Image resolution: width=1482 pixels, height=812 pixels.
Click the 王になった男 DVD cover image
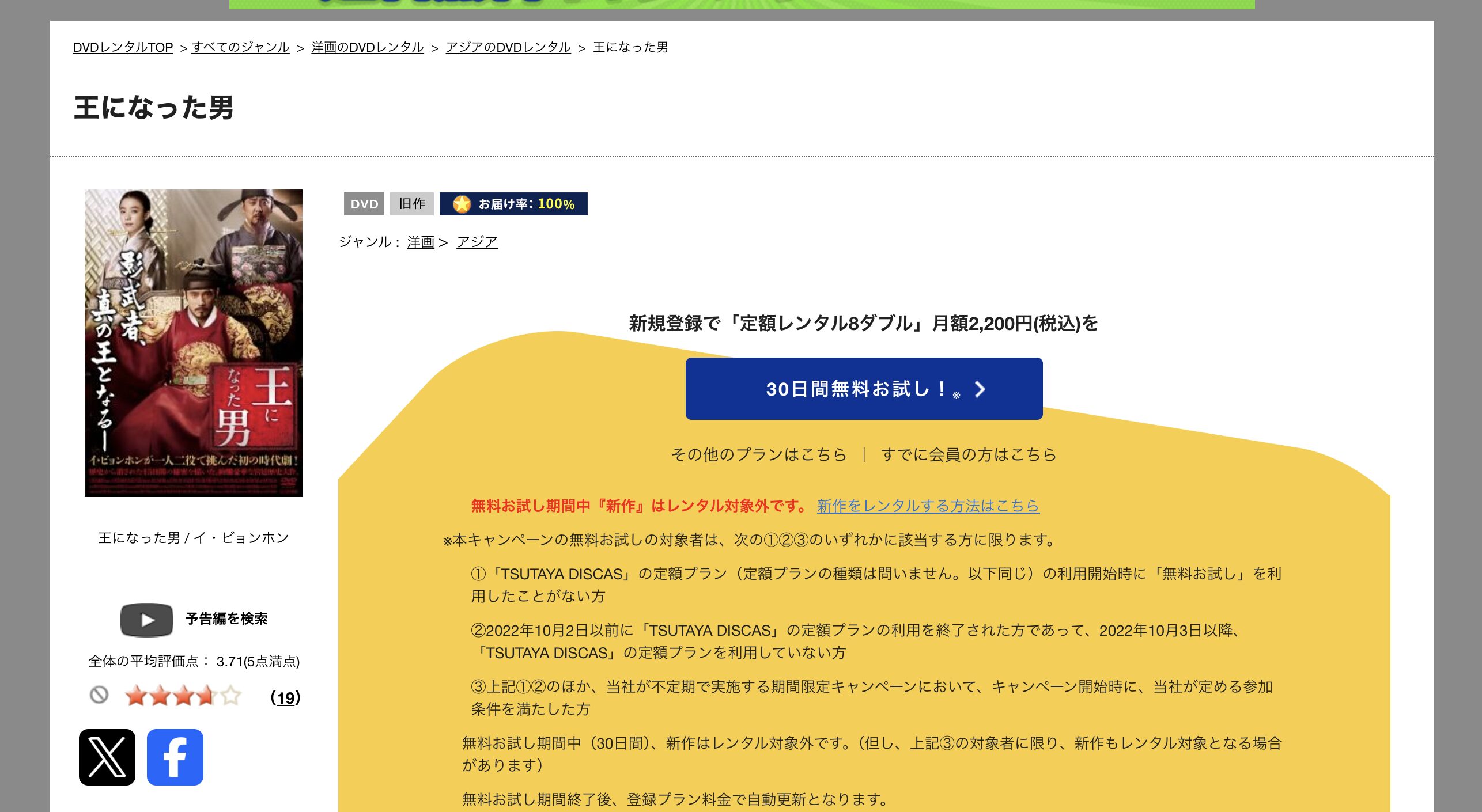[194, 343]
